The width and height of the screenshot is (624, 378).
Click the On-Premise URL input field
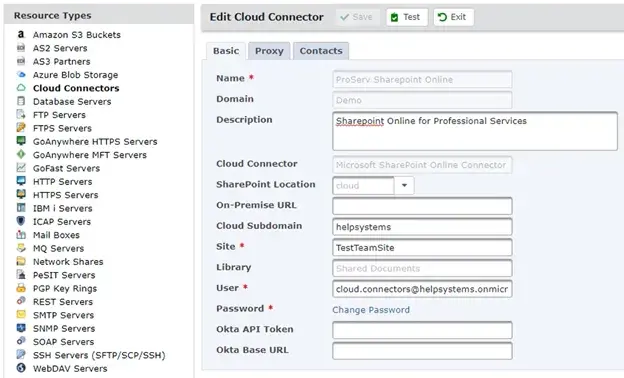pos(422,206)
